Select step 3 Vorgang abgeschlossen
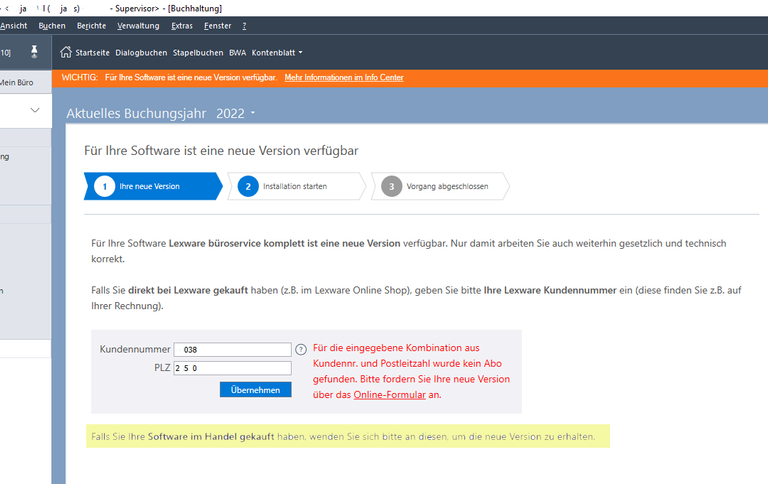 point(440,186)
